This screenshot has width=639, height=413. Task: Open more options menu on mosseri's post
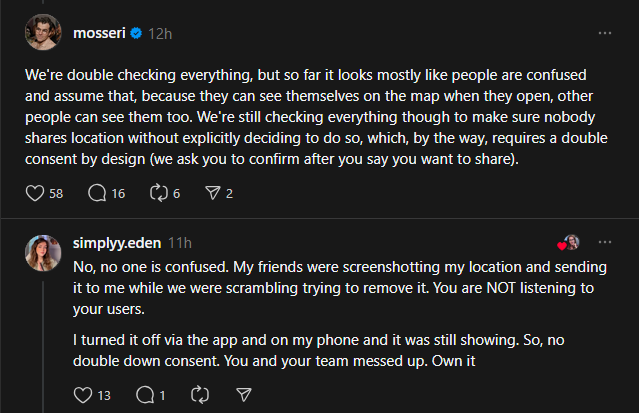click(x=604, y=32)
